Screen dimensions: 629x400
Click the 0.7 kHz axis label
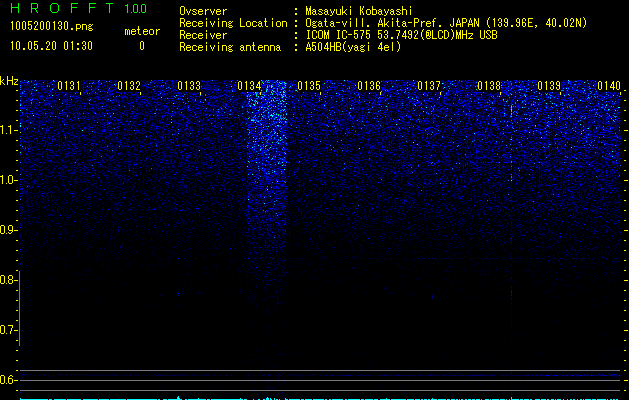(x=8, y=330)
